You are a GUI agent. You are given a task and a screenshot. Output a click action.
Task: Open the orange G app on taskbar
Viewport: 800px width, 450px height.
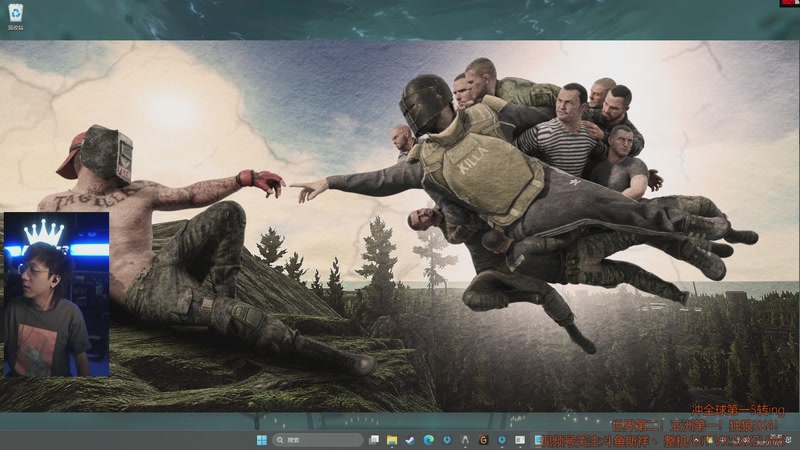click(483, 440)
